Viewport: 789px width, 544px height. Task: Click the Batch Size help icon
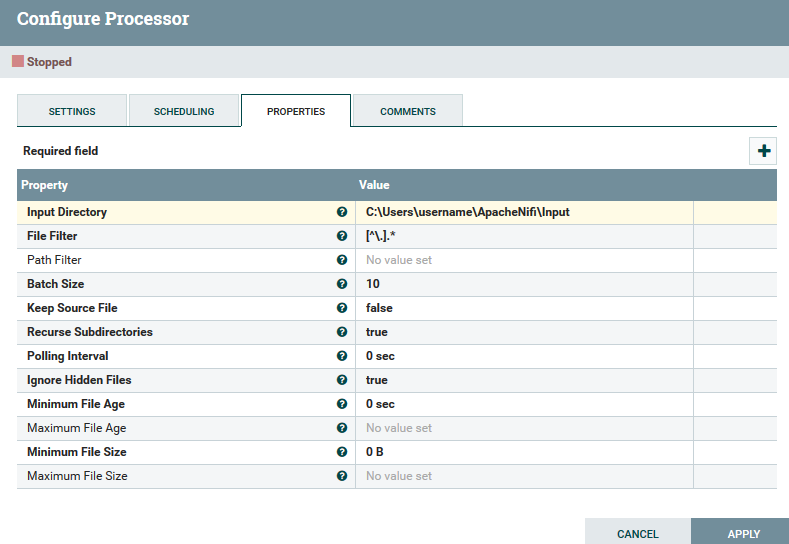pyautogui.click(x=342, y=284)
